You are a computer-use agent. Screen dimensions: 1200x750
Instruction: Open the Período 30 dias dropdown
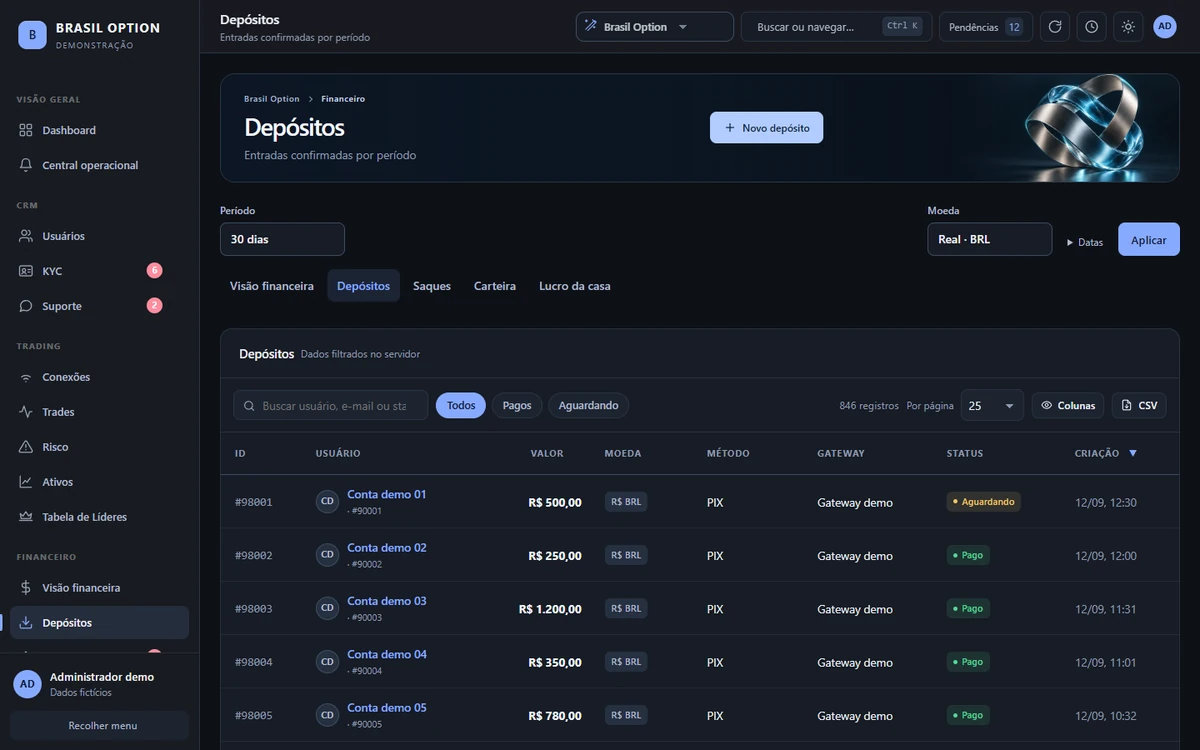coord(282,239)
